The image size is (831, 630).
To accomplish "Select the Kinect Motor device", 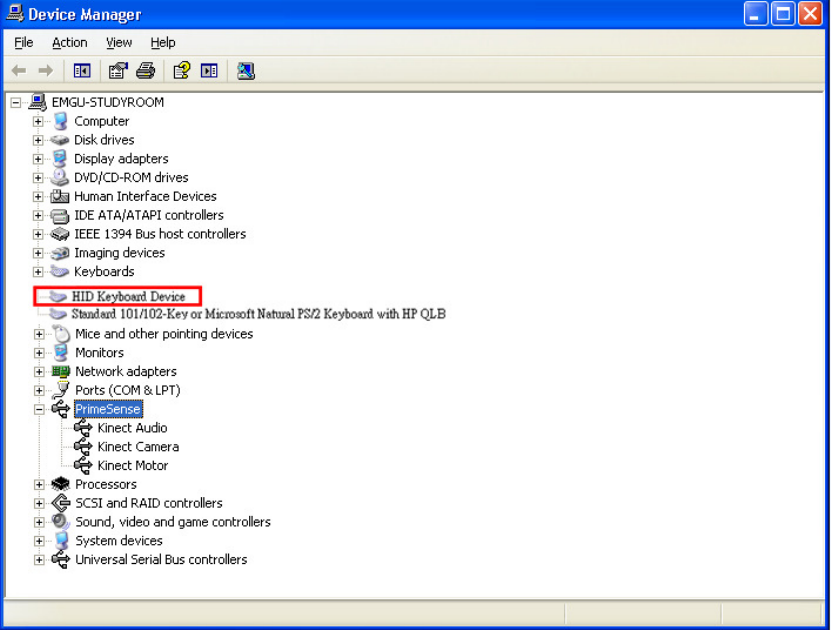I will tap(132, 465).
